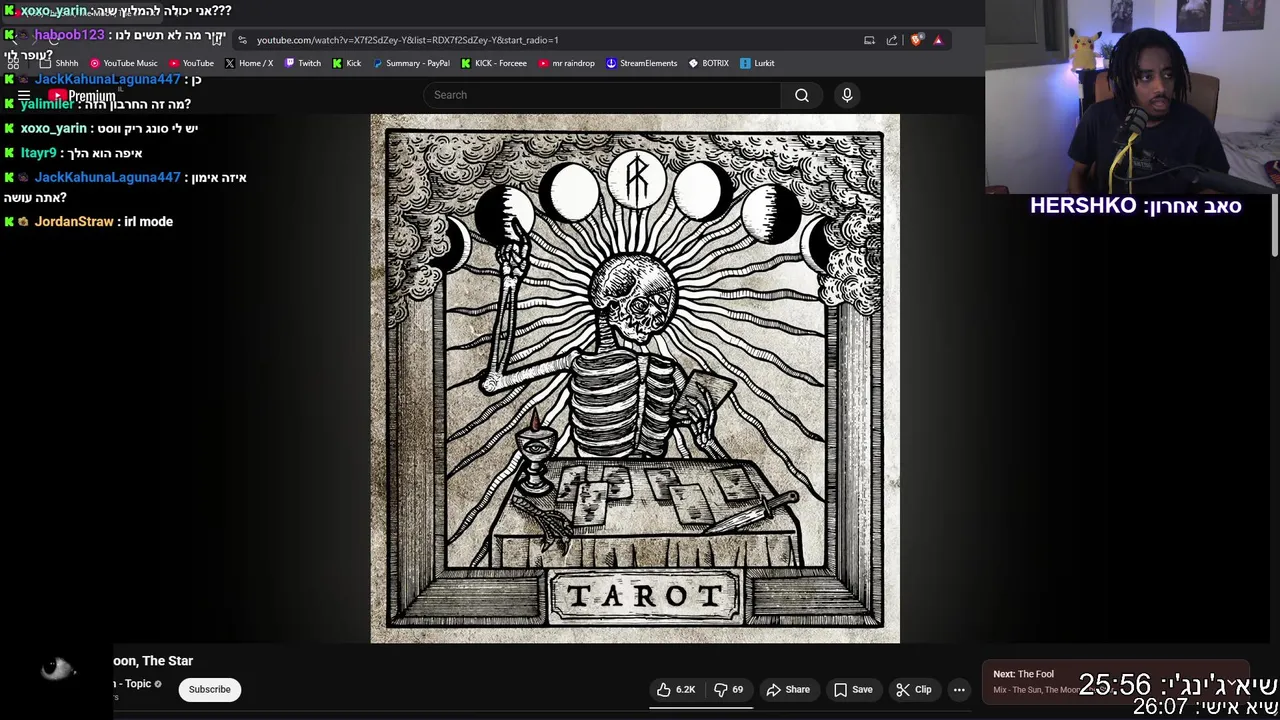Save the video to a playlist
Screen dimensions: 1280x720
tap(853, 689)
